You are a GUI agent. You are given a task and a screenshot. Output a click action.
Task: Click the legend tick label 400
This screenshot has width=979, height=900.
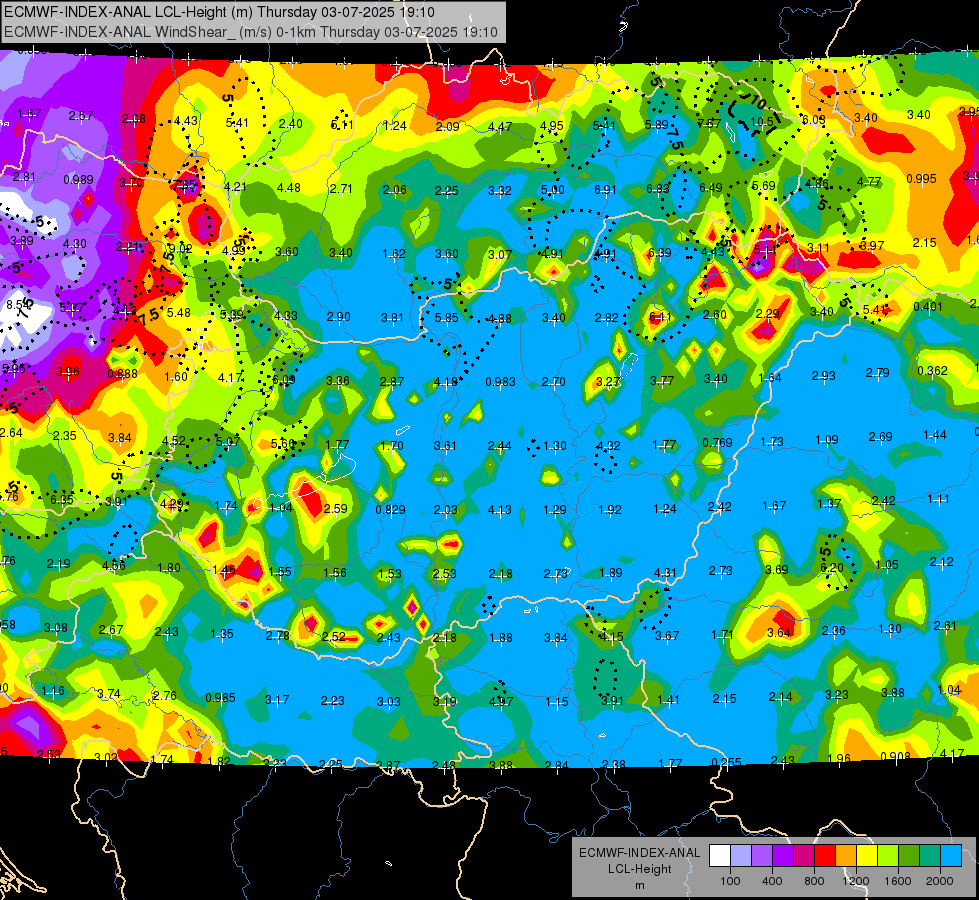click(x=772, y=881)
